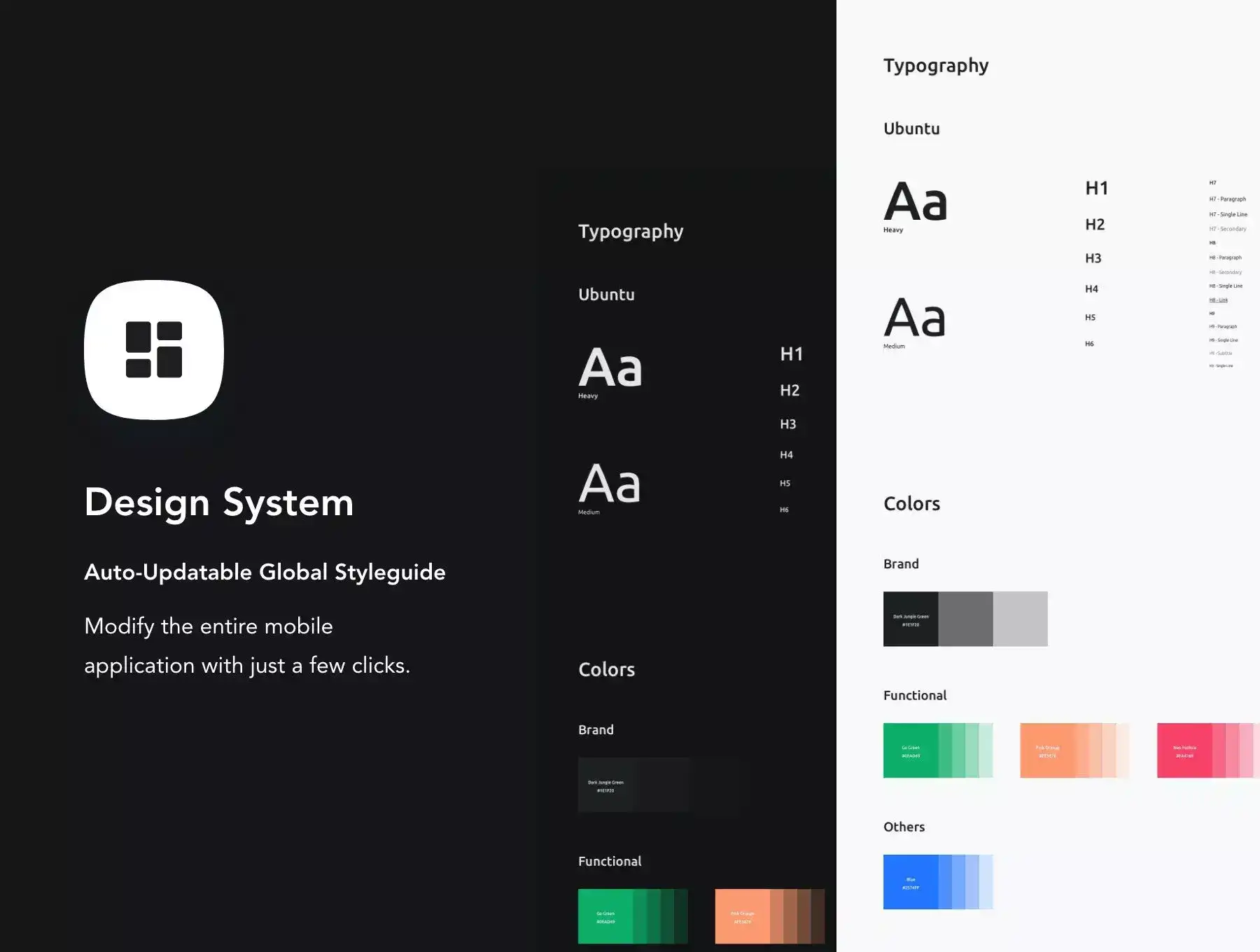Click the Heavy 'Aa' sample in light panel
This screenshot has height=952, width=1260.
915,202
